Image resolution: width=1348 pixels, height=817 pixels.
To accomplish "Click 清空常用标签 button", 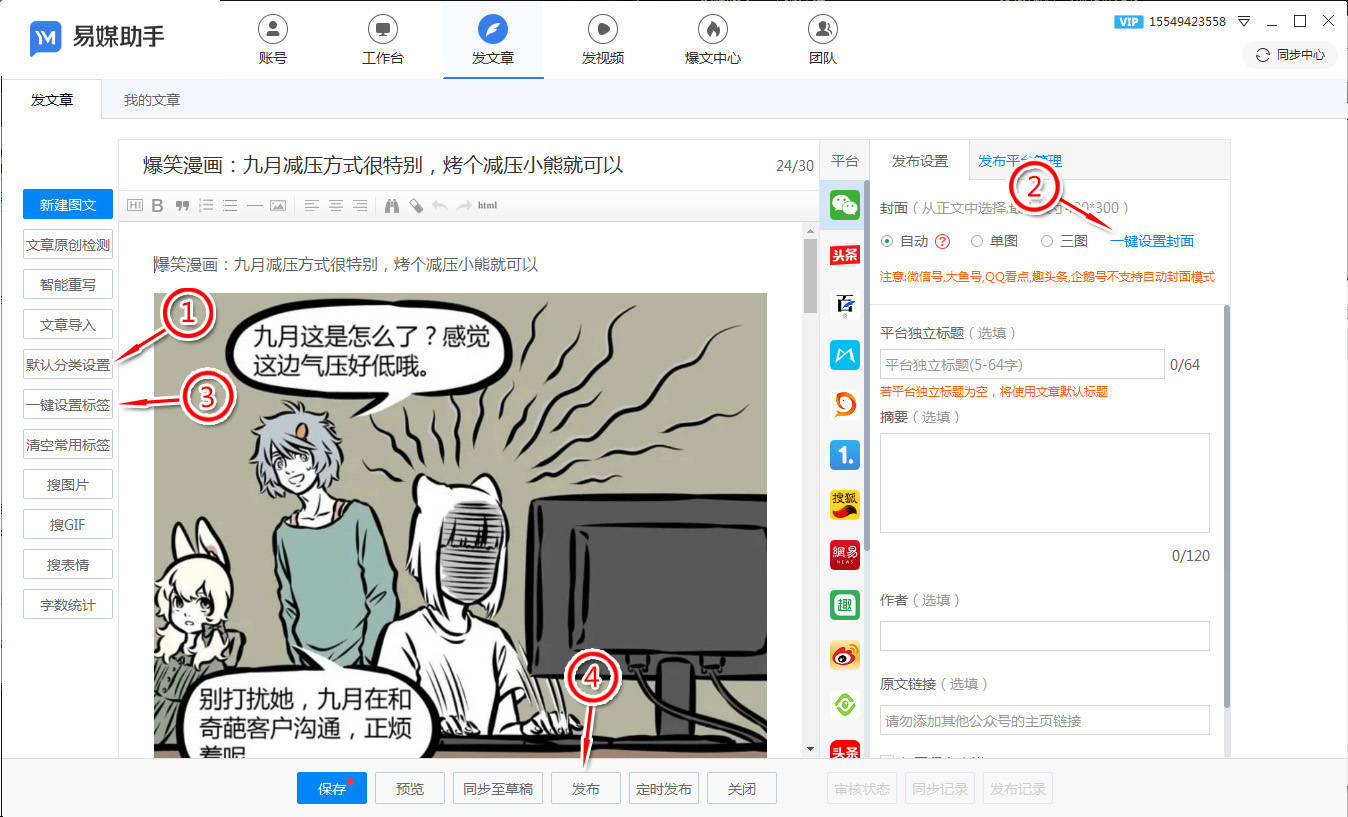I will click(68, 445).
